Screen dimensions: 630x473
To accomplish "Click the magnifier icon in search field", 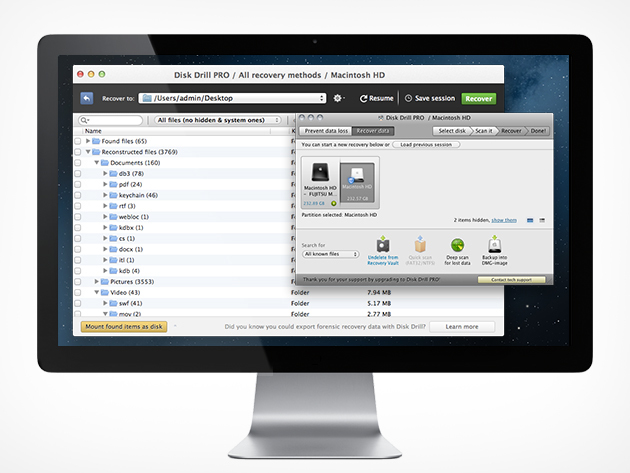I will (84, 120).
